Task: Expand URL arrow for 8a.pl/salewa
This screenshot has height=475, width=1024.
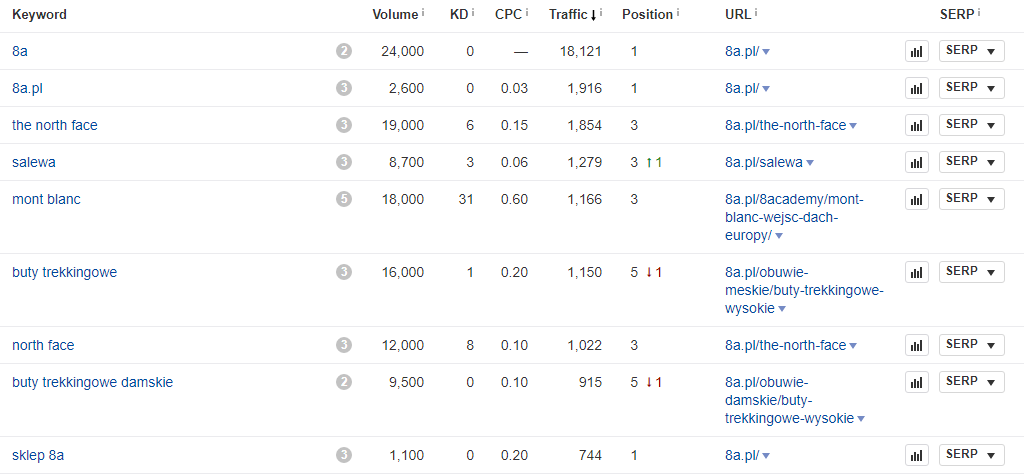Action: point(810,163)
